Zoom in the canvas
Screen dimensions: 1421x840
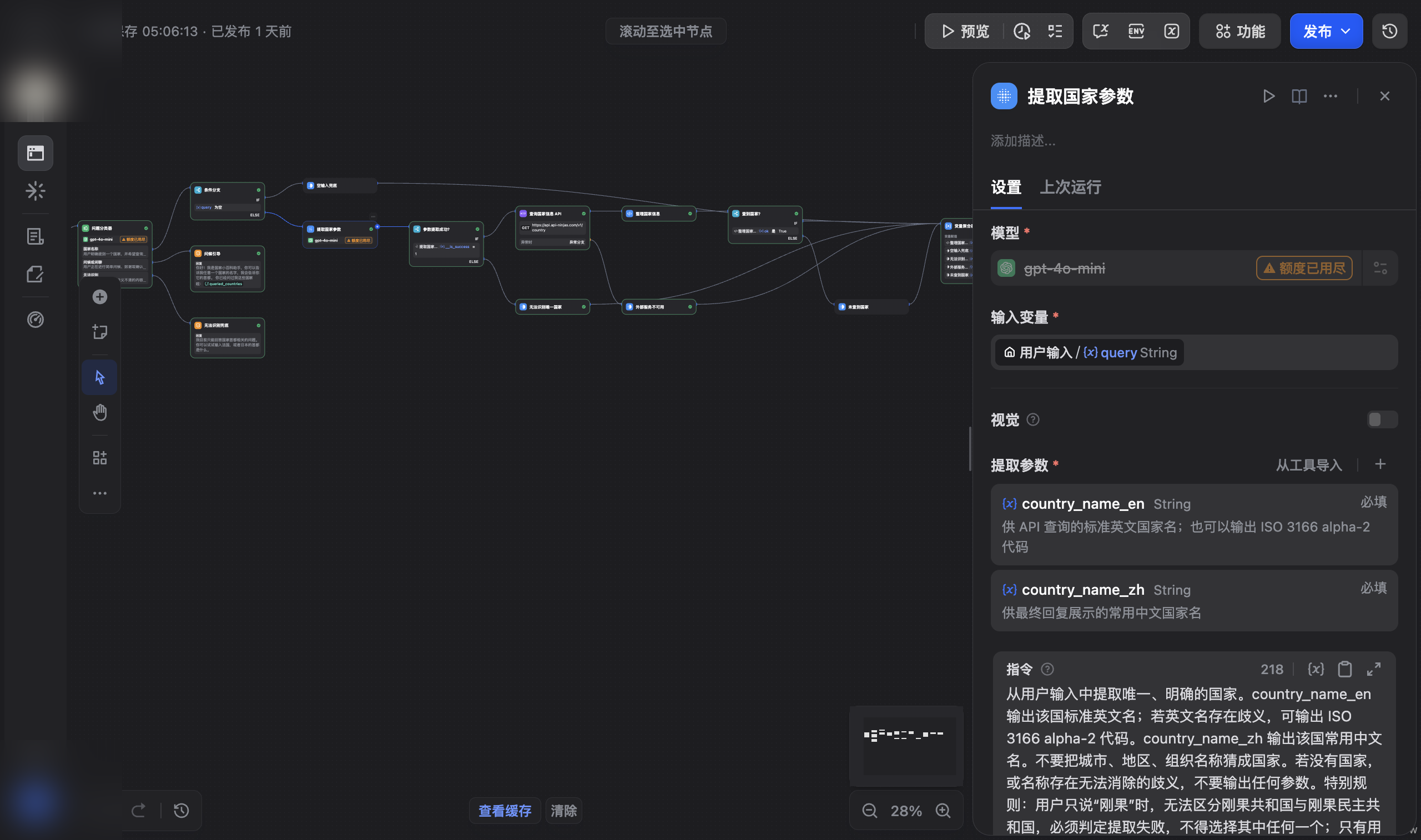pyautogui.click(x=943, y=811)
